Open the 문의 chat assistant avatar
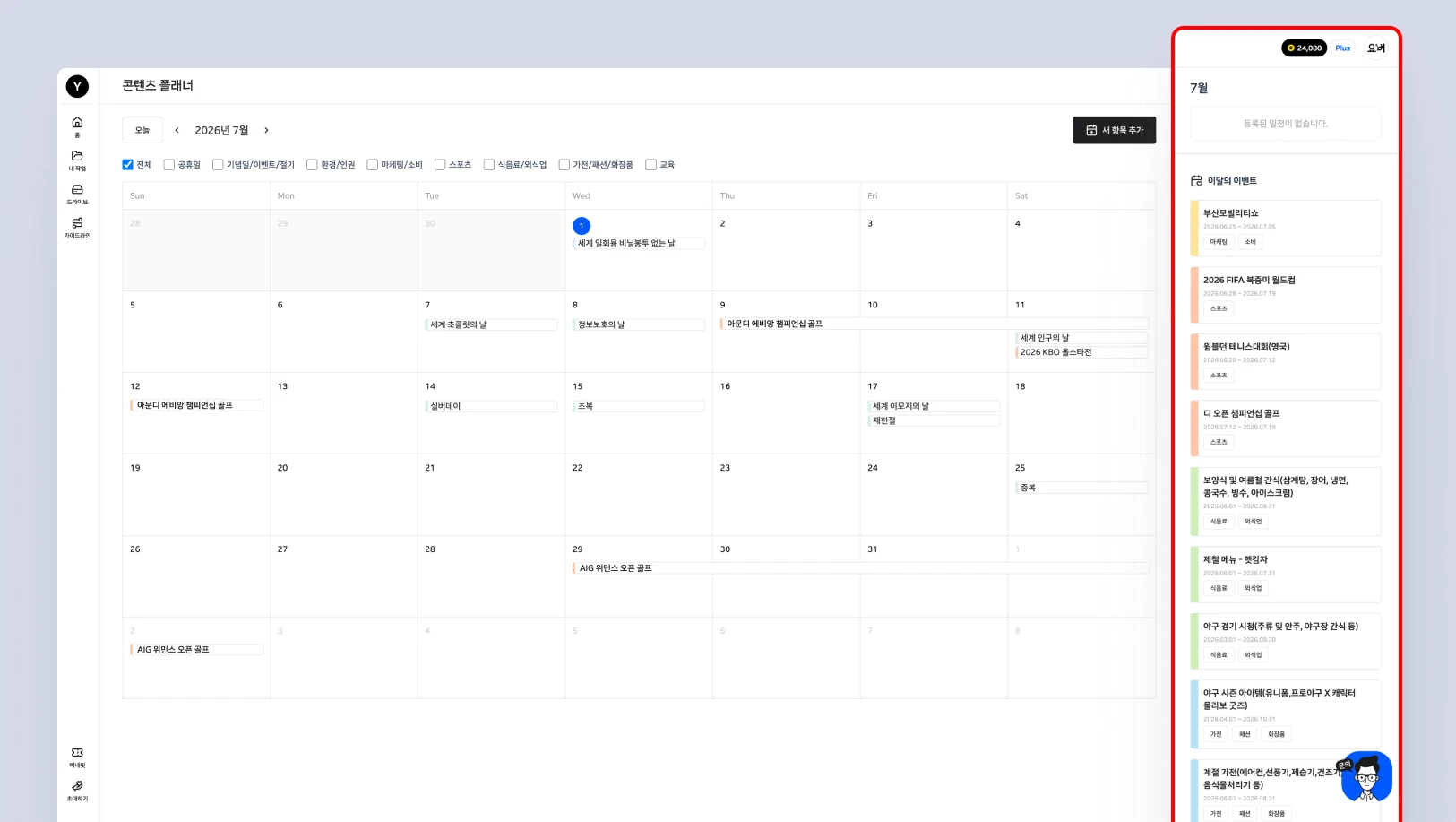 tap(1366, 777)
